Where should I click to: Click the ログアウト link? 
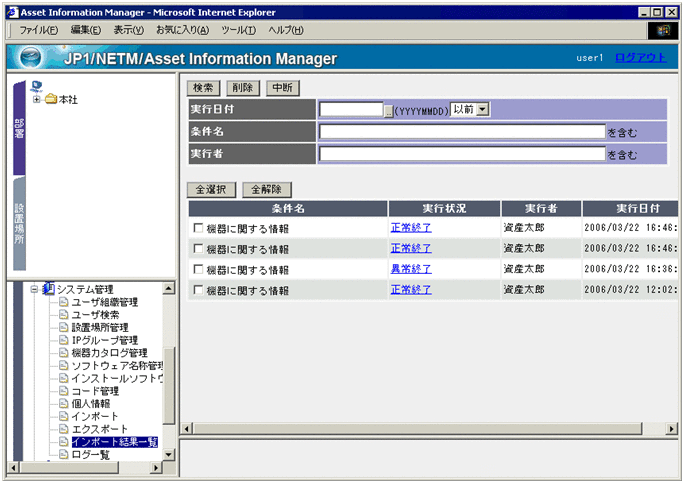[640, 58]
